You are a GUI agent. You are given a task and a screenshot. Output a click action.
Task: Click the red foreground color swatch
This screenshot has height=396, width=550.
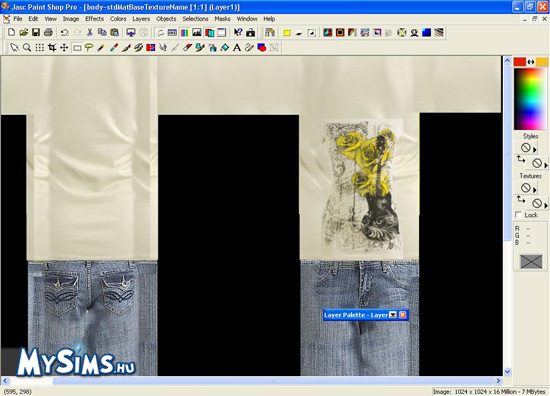(x=519, y=62)
